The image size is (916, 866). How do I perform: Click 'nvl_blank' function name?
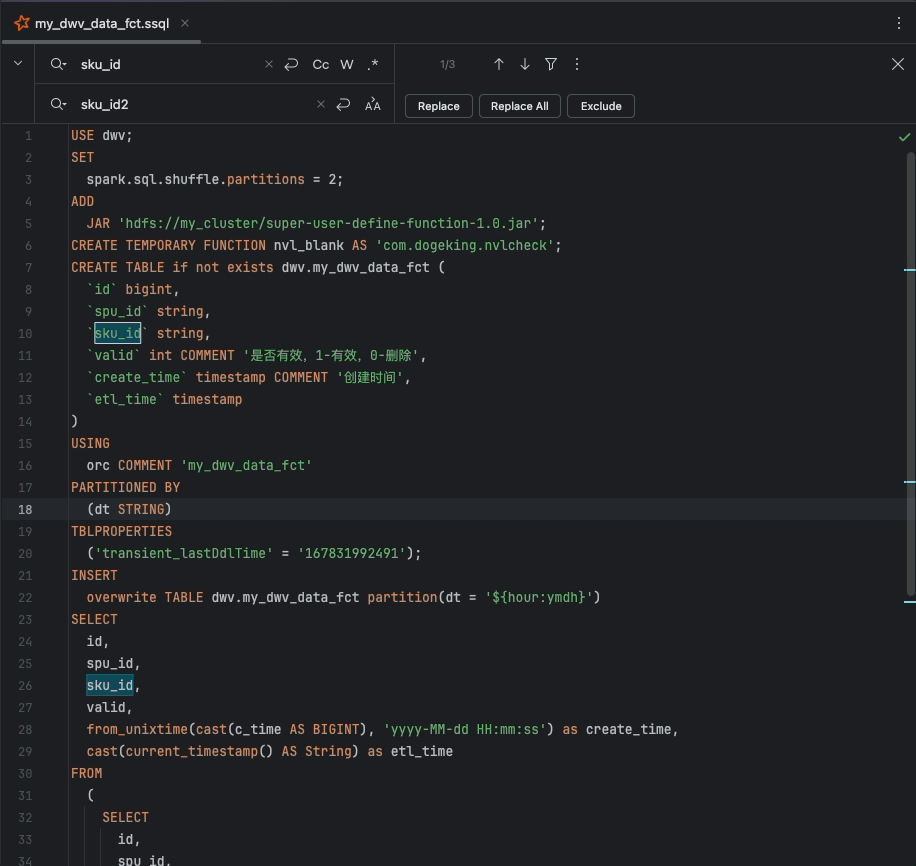[x=308, y=245]
